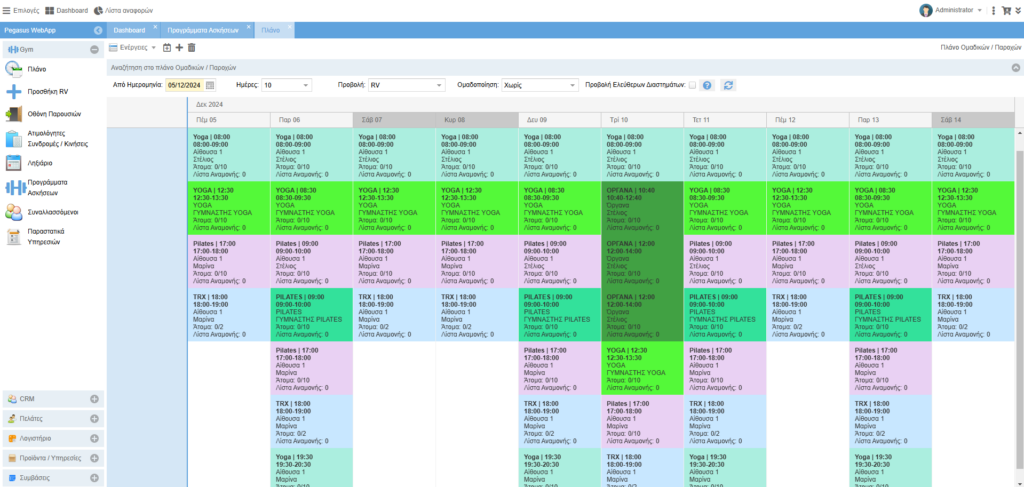Open YOGA 12:30 class on Σάβ 07
This screenshot has width=1024, height=487.
click(x=394, y=208)
